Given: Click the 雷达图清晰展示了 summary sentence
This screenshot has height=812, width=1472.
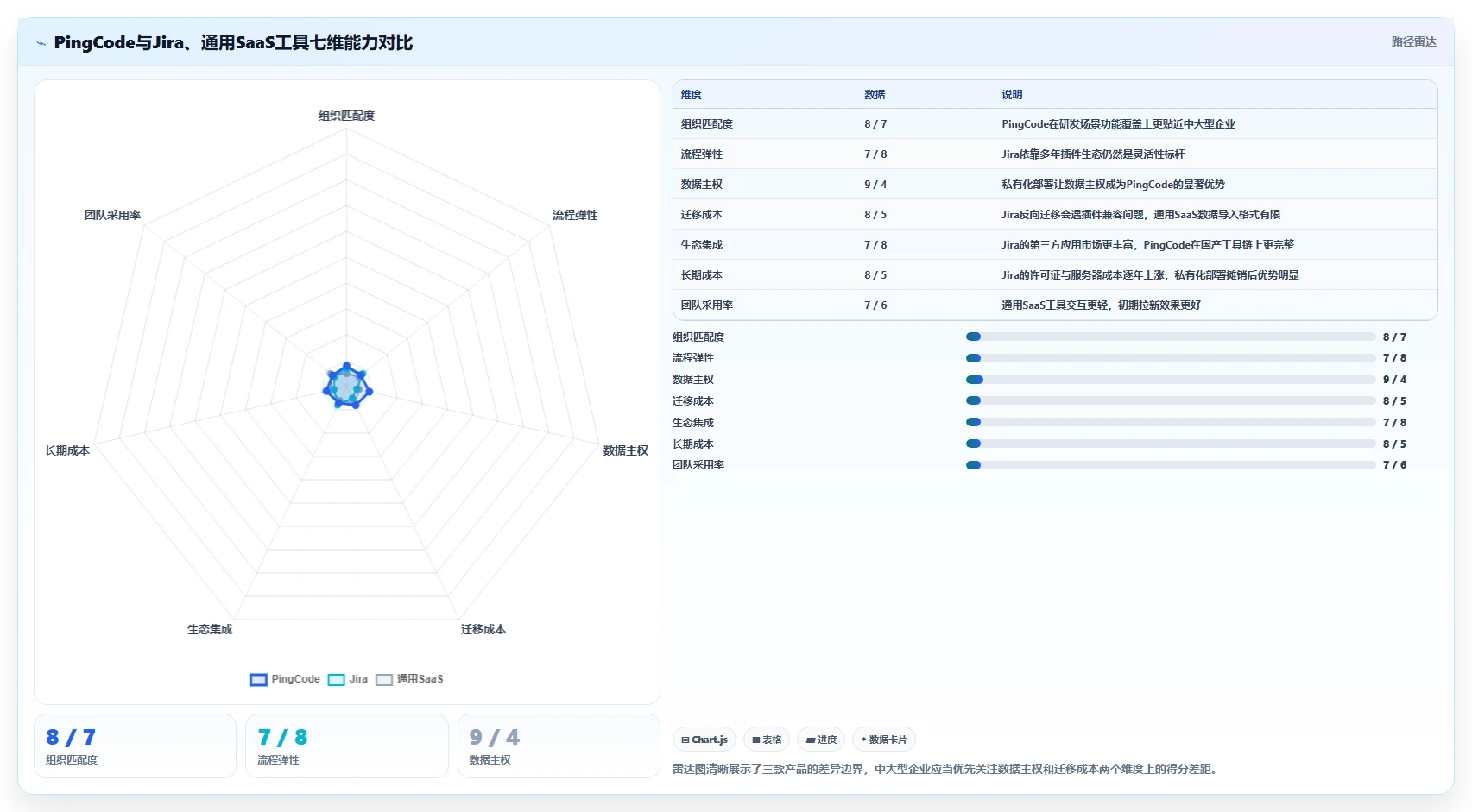Looking at the screenshot, I should [x=946, y=769].
